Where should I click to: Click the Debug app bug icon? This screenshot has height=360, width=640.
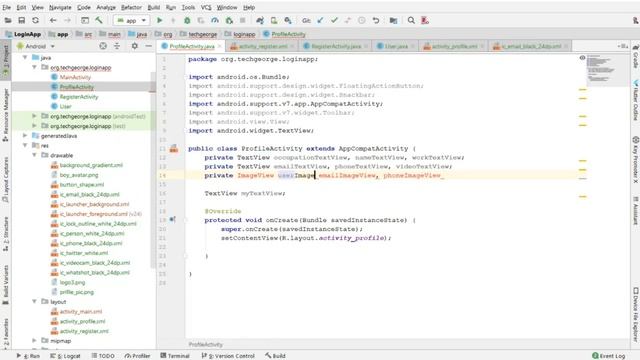[187, 20]
